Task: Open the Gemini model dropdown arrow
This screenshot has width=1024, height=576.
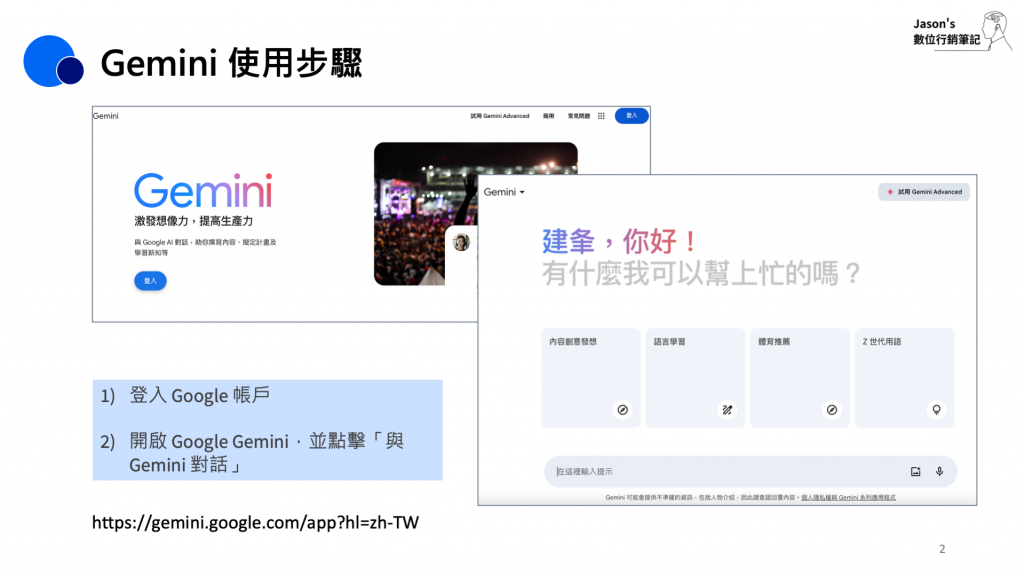Action: coord(522,192)
